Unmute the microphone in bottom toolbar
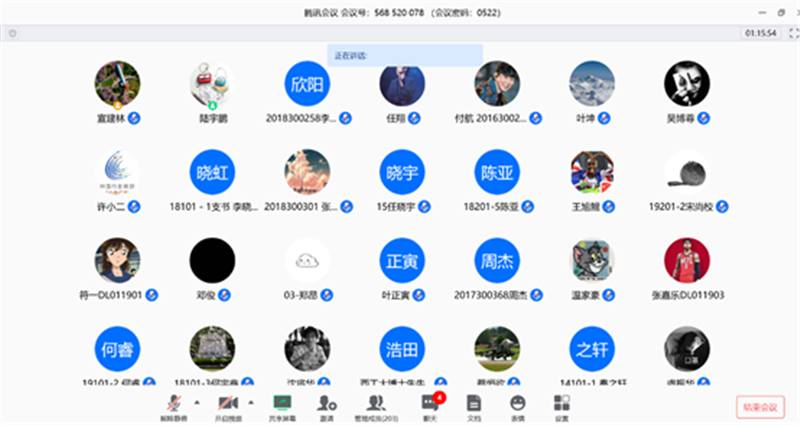Screen dimensions: 800x425 click(174, 408)
